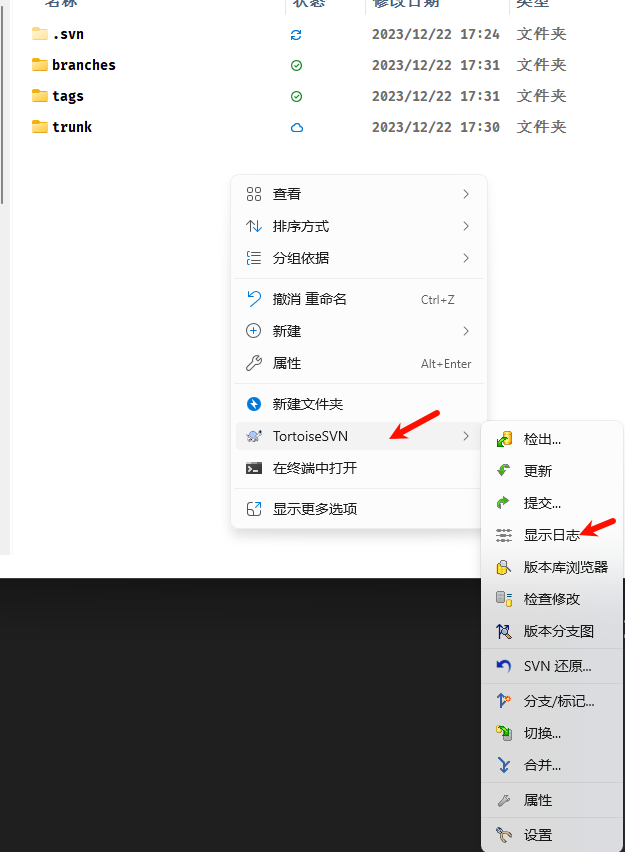Choose 在终端中打开 from context menu
Image resolution: width=625 pixels, height=852 pixels.
[359, 468]
